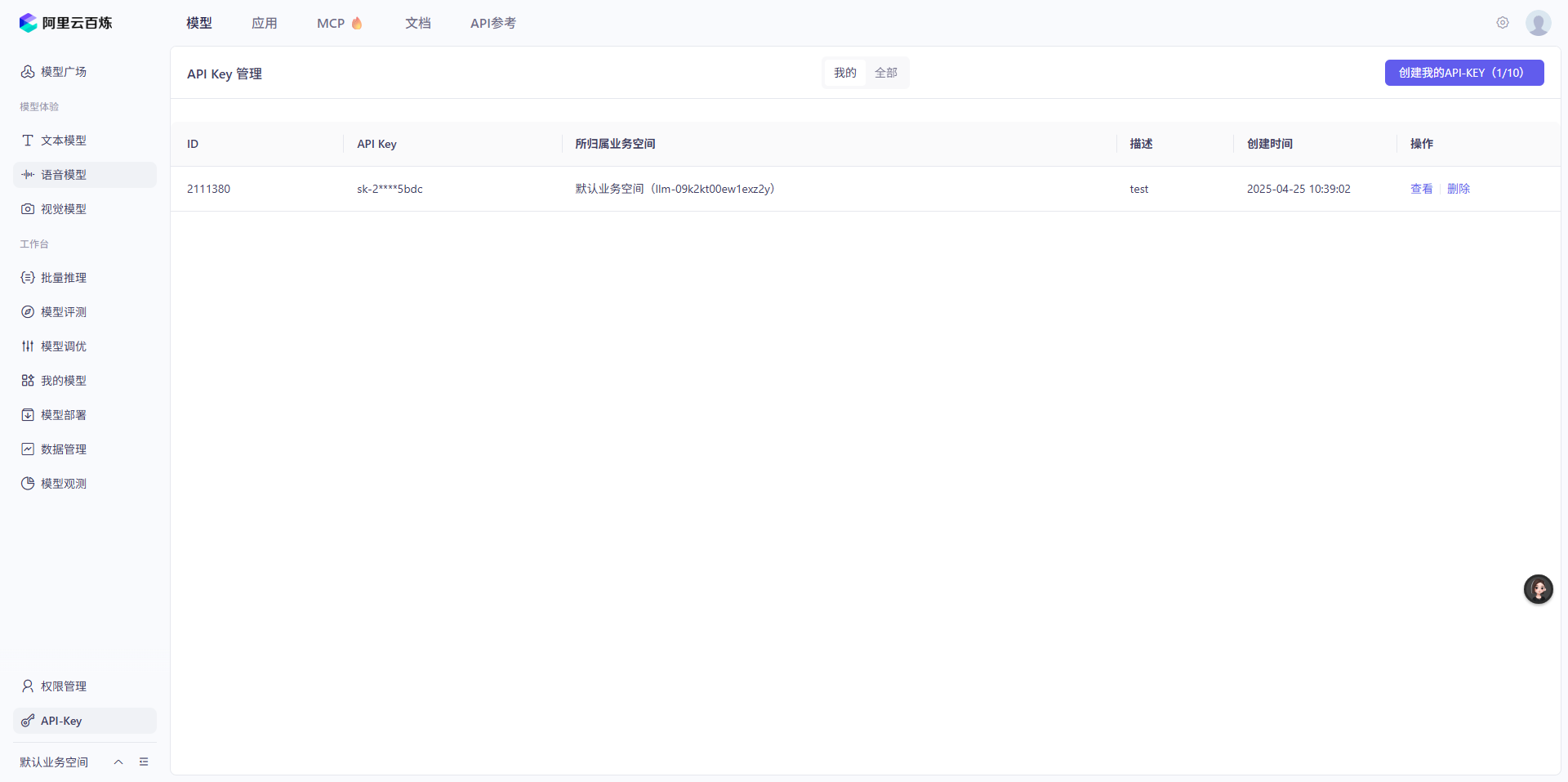Click 查看 link for key 2111380
This screenshot has width=1568, height=782.
1422,189
